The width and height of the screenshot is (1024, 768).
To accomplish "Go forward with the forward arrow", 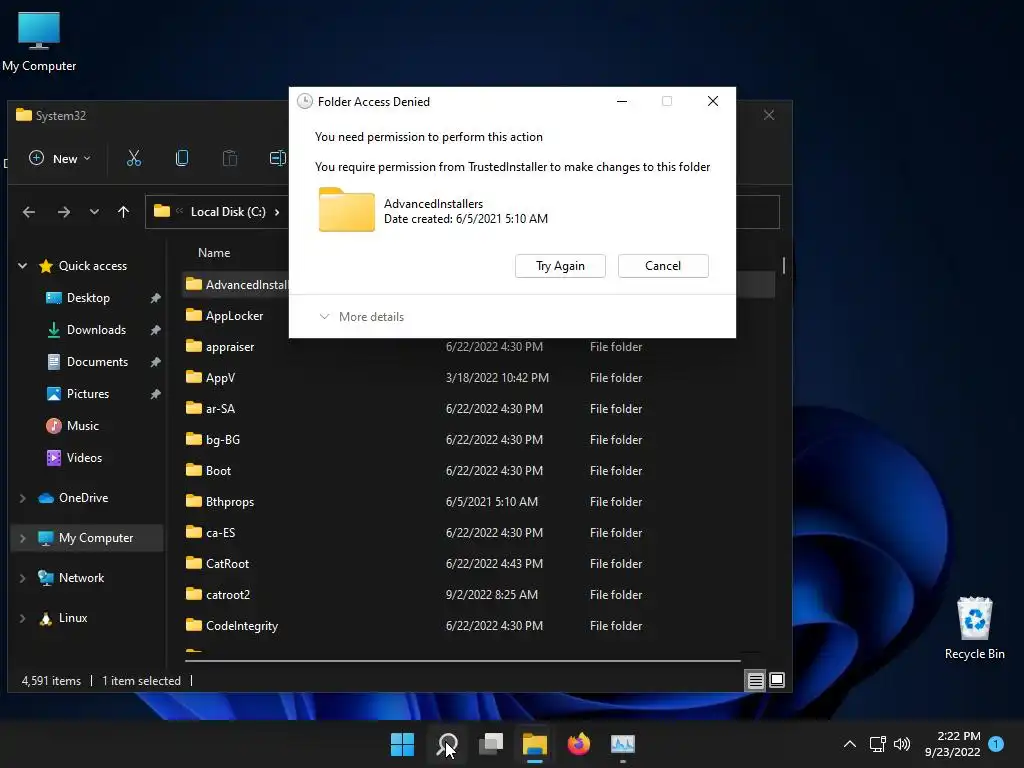I will tap(63, 212).
